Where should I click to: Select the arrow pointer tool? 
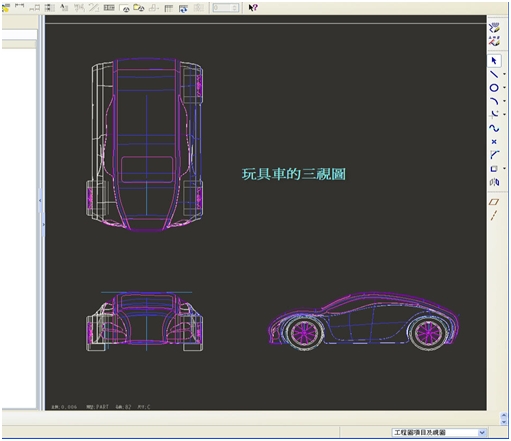click(494, 61)
